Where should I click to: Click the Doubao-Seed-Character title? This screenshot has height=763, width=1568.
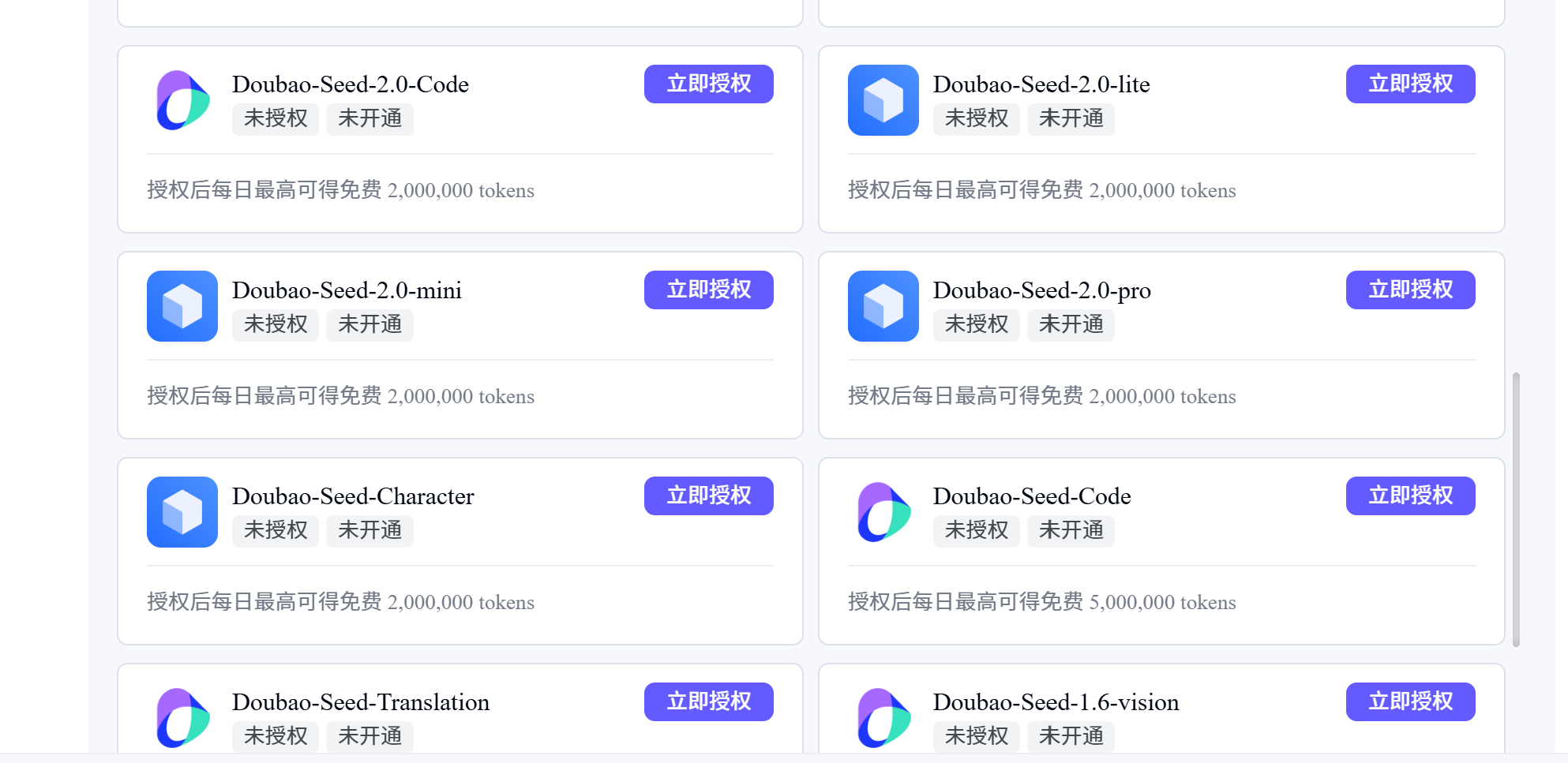[353, 496]
